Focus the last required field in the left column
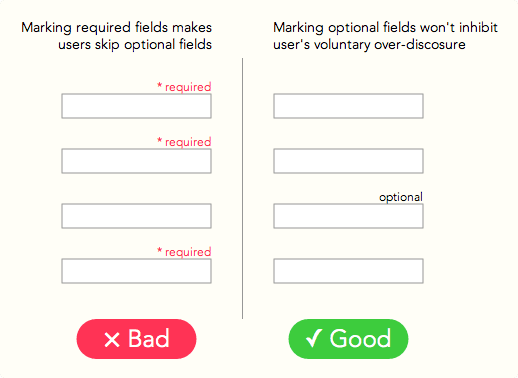Viewport: 518px width, 378px height. click(x=136, y=271)
